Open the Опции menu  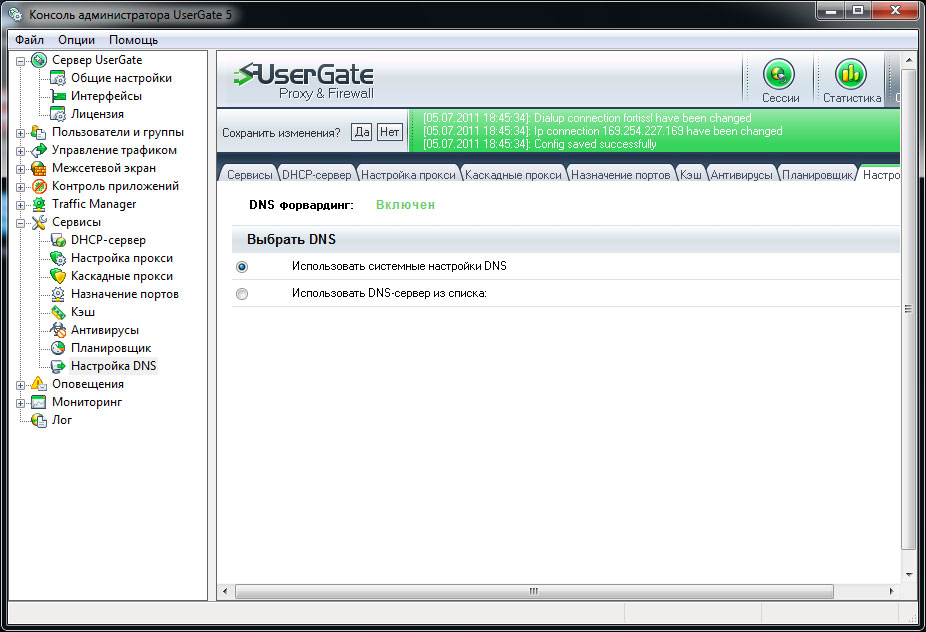click(76, 40)
